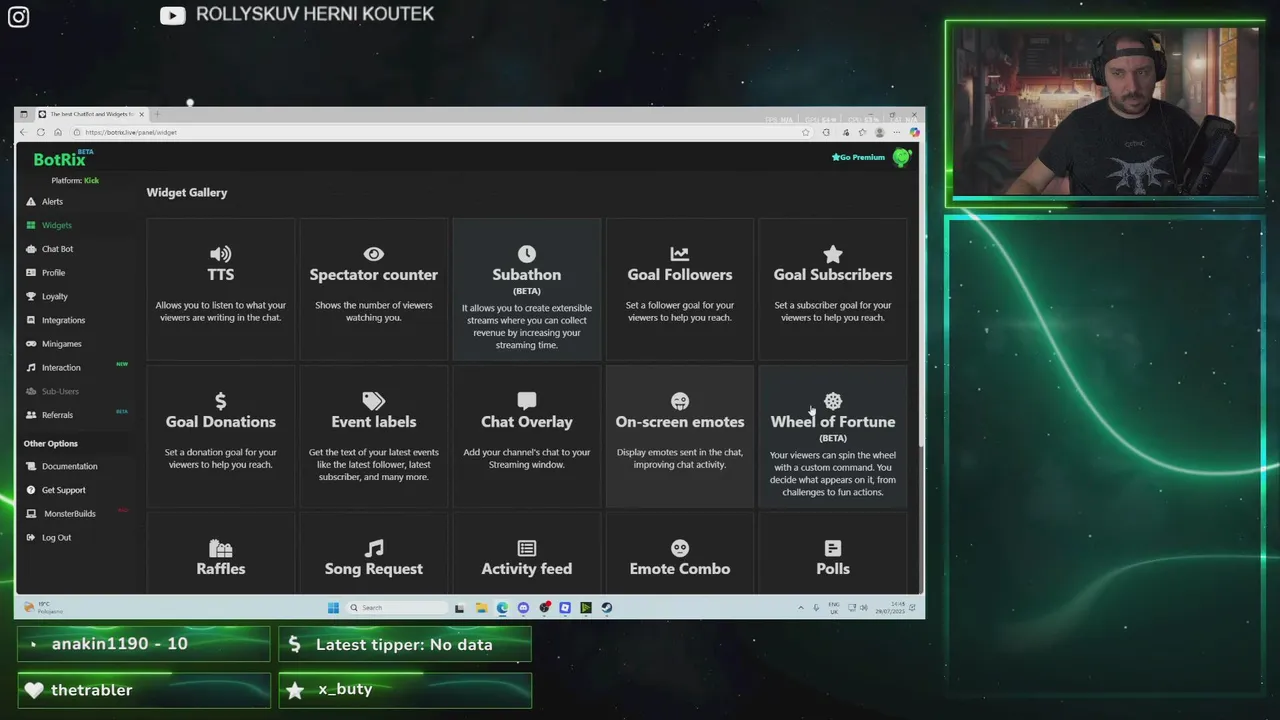Open the TTS card title
The width and height of the screenshot is (1280, 720).
(x=220, y=275)
